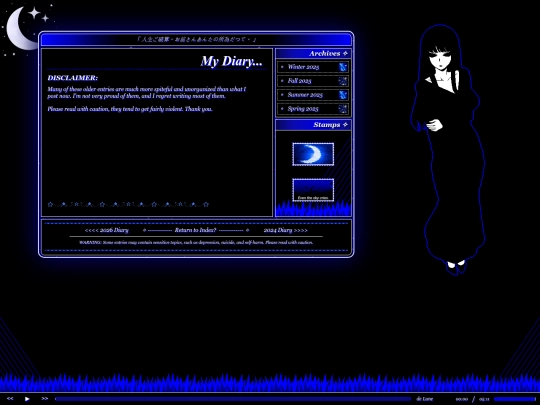Image resolution: width=540 pixels, height=405 pixels.
Task: Open the Winter 2025 archive
Action: tap(303, 67)
